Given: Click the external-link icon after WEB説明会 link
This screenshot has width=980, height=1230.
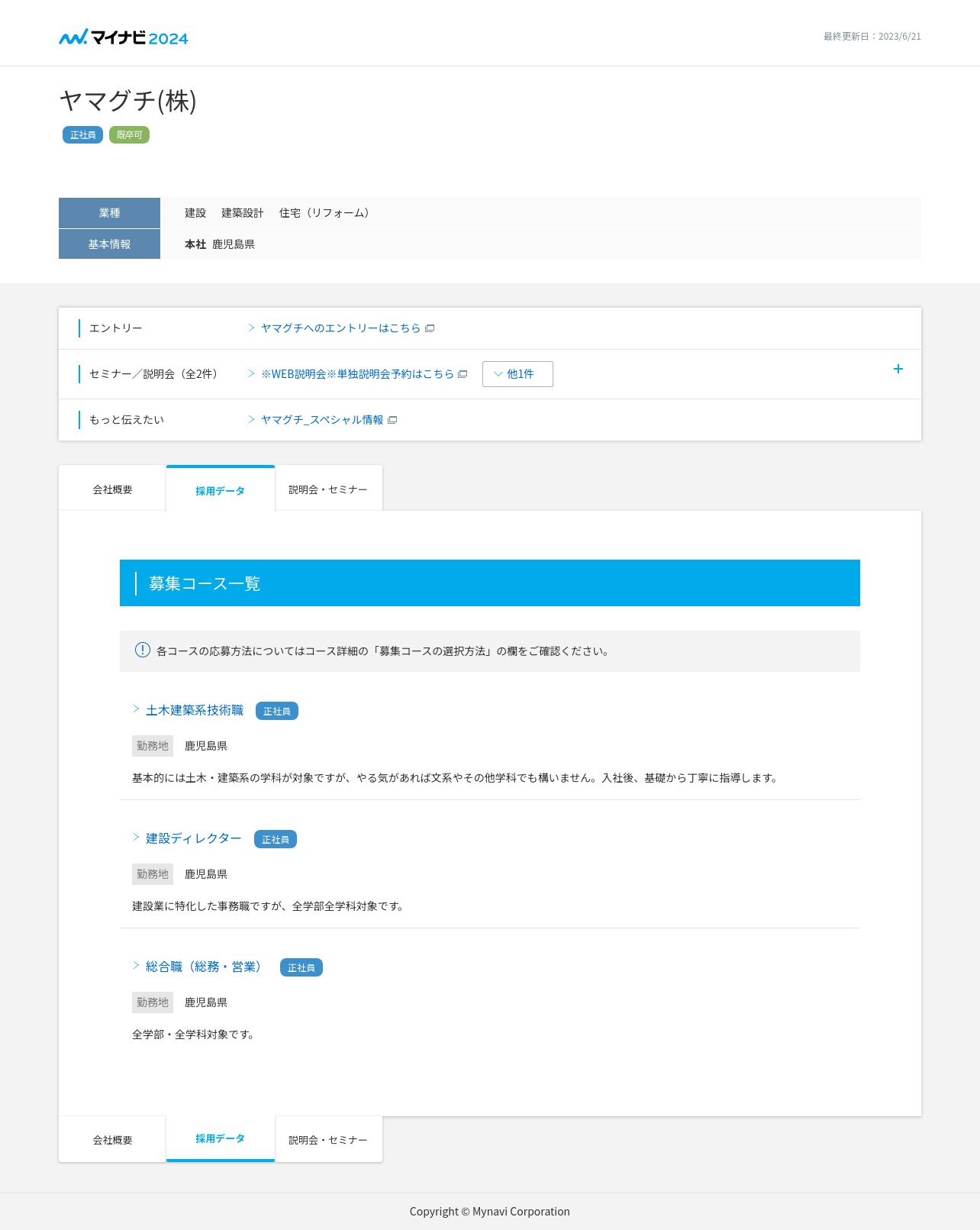Looking at the screenshot, I should click(463, 374).
